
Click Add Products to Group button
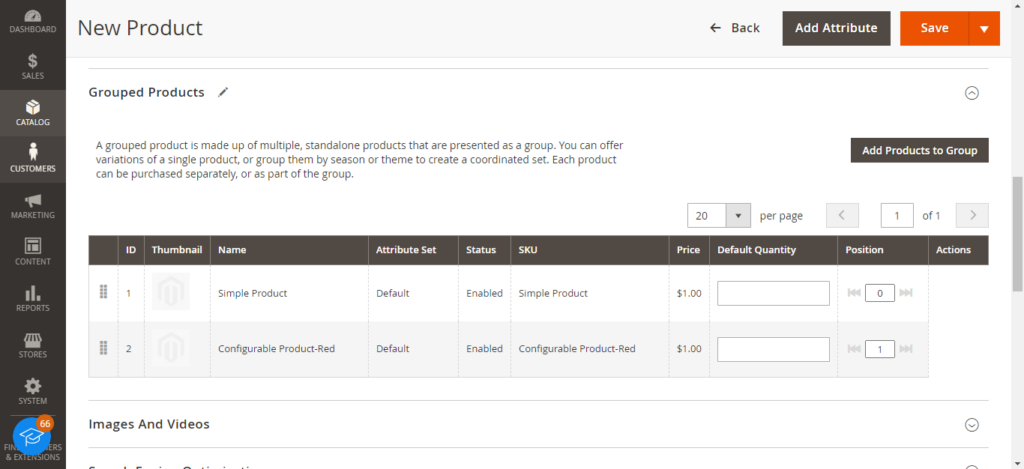click(x=920, y=150)
